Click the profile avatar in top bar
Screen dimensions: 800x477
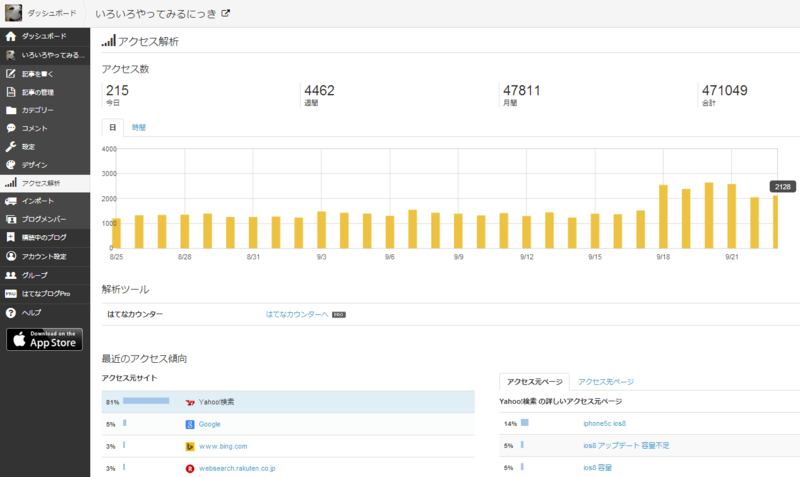click(13, 13)
